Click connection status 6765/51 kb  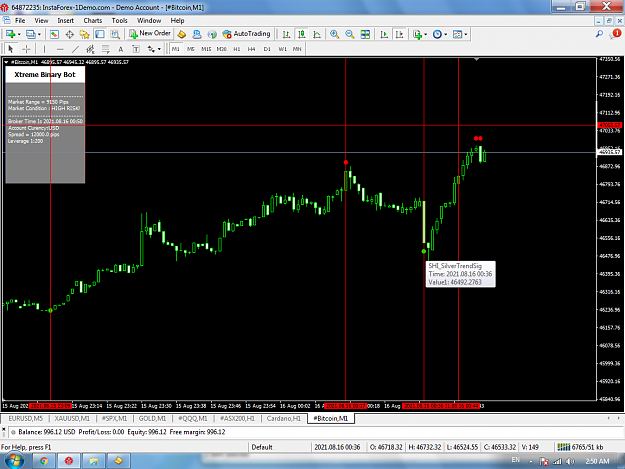[580, 447]
